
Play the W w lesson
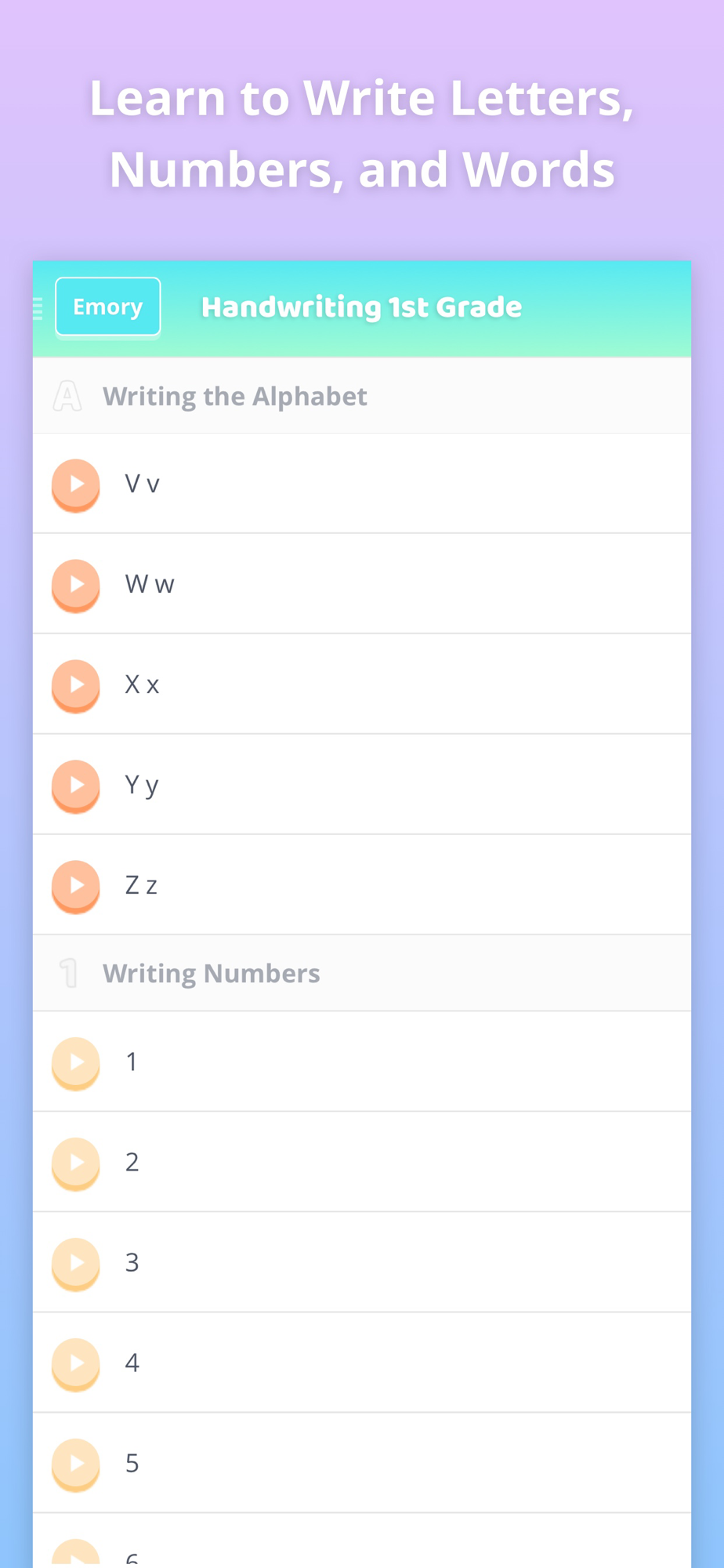point(76,586)
